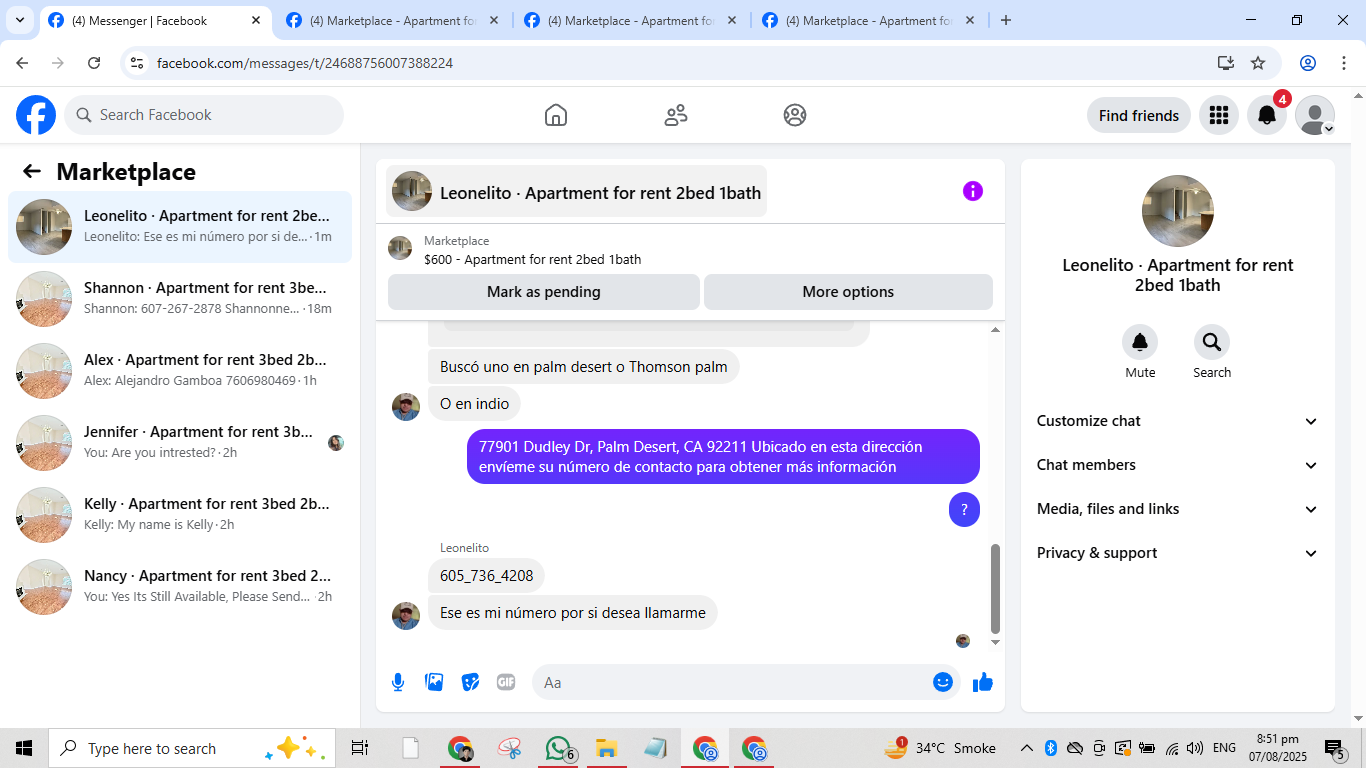Open conversation information purple icon
1366x768 pixels.
973,191
